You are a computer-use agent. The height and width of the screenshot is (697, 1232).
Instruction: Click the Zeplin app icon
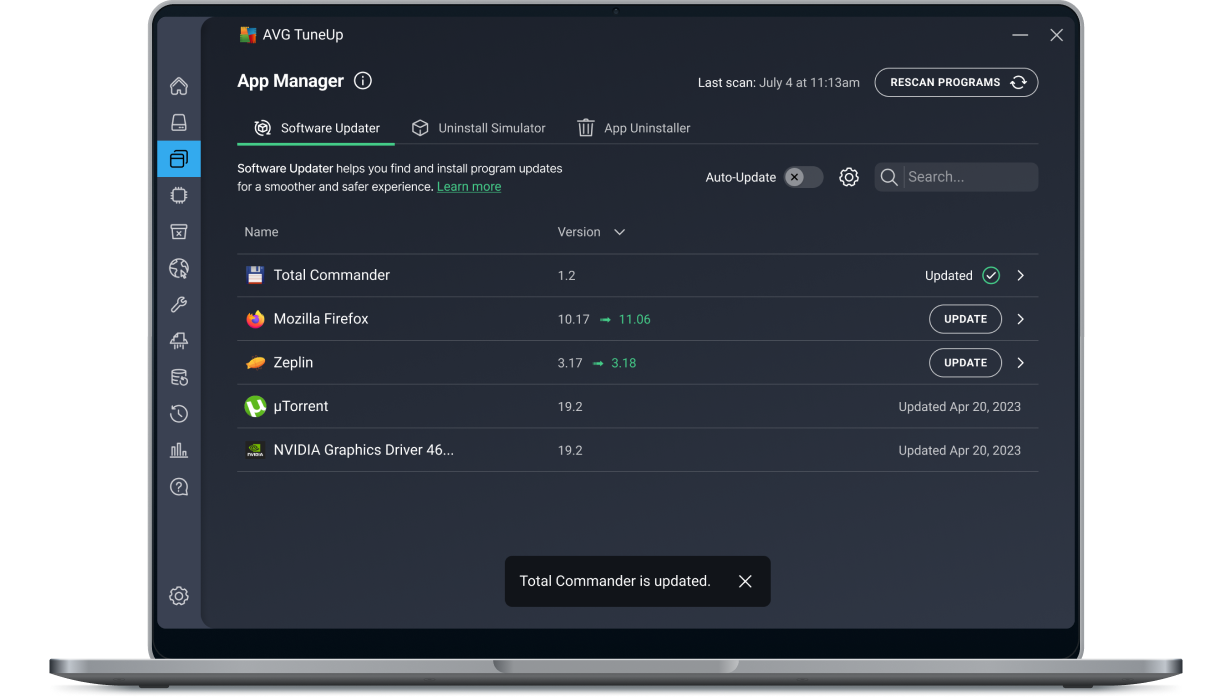click(x=255, y=363)
